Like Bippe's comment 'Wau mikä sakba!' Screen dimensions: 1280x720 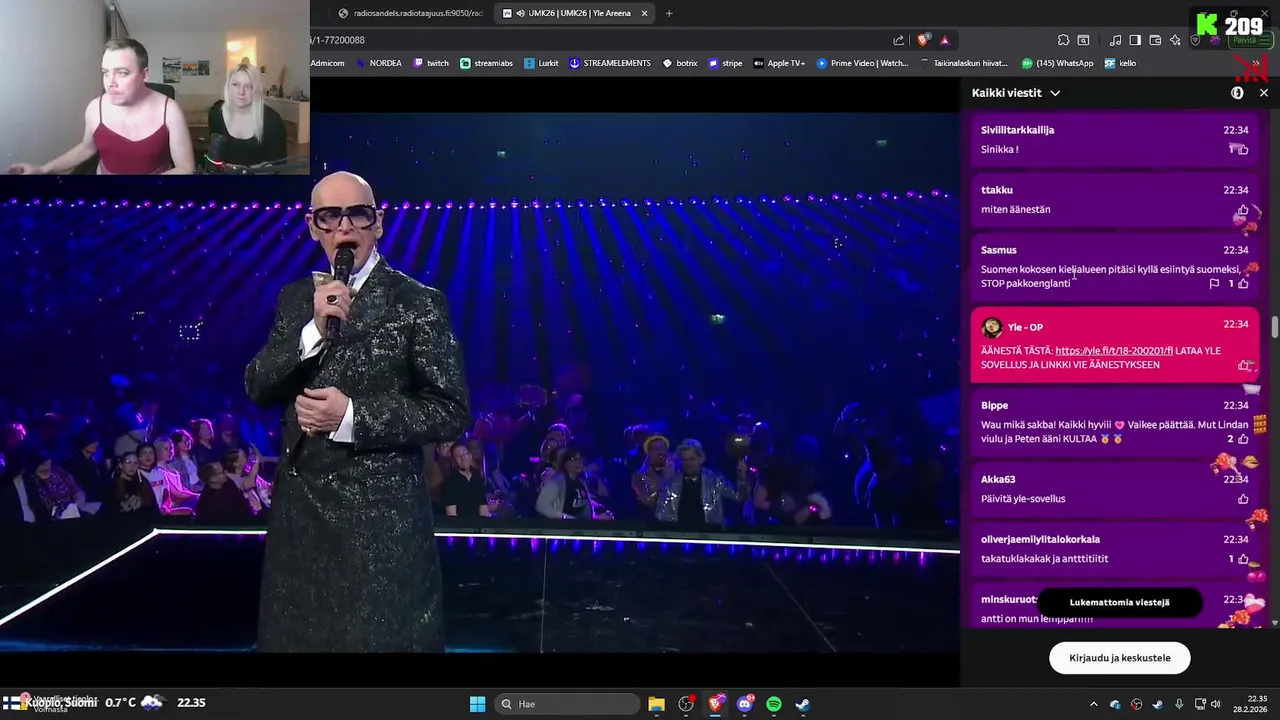click(1243, 439)
